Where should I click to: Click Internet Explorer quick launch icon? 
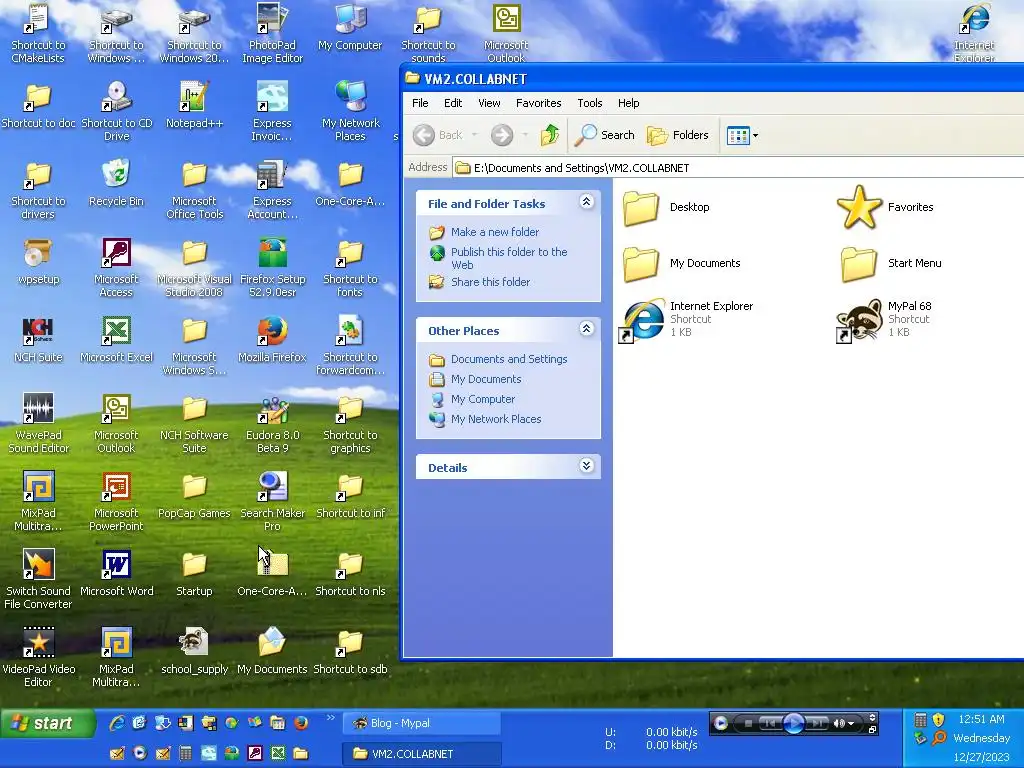tap(117, 723)
